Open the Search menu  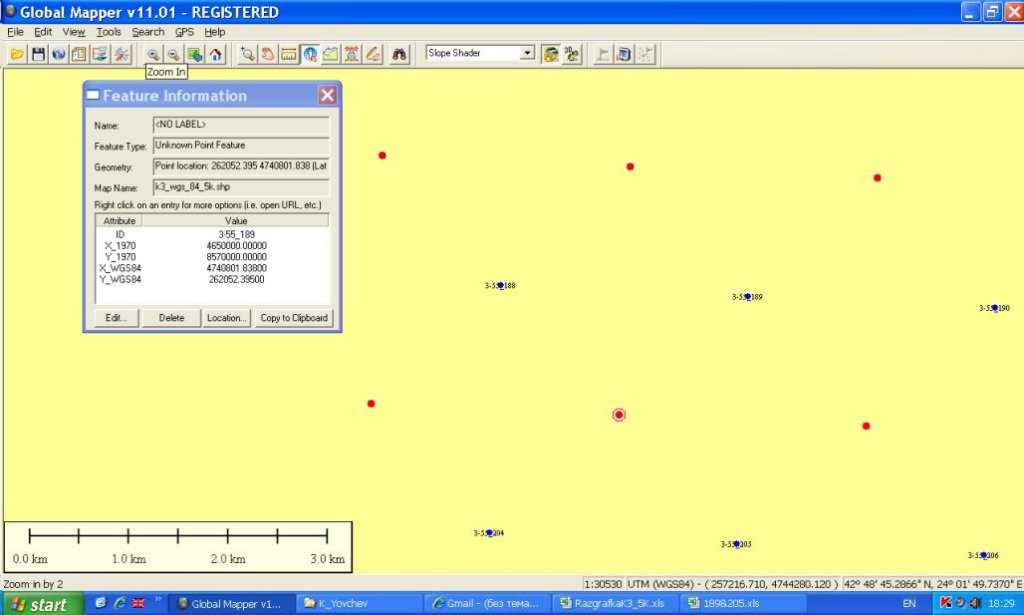point(148,32)
